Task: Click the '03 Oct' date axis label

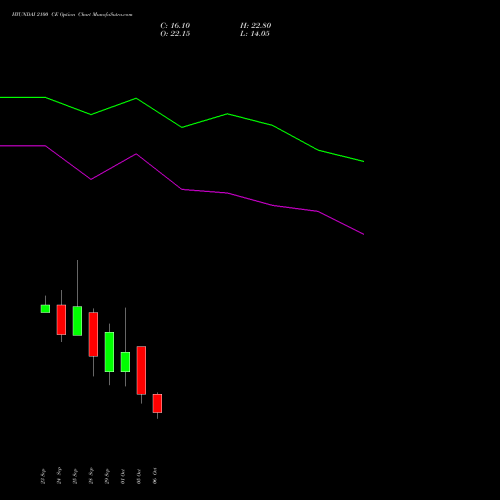Action: 139,476
